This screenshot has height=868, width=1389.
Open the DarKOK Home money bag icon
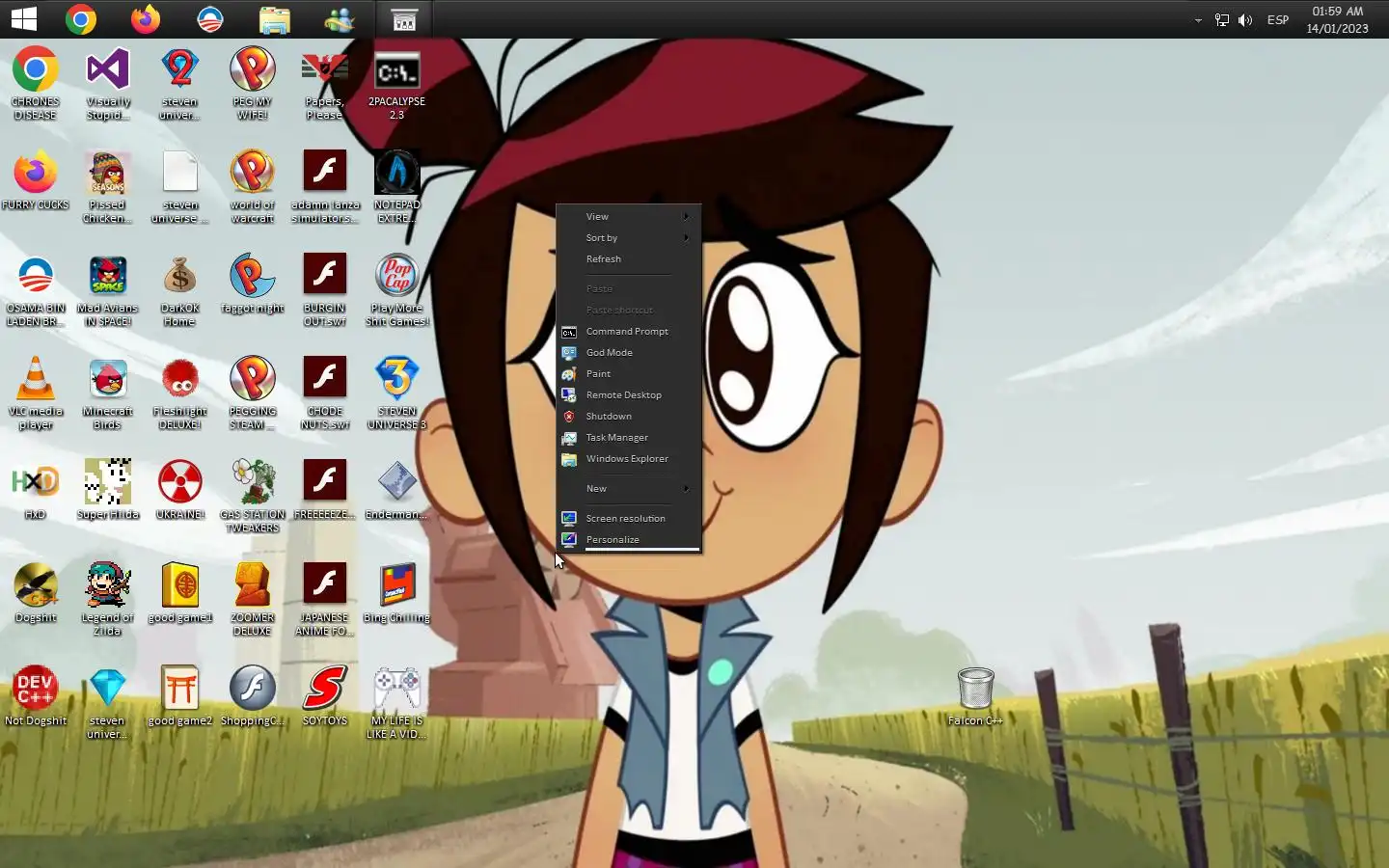pyautogui.click(x=179, y=290)
